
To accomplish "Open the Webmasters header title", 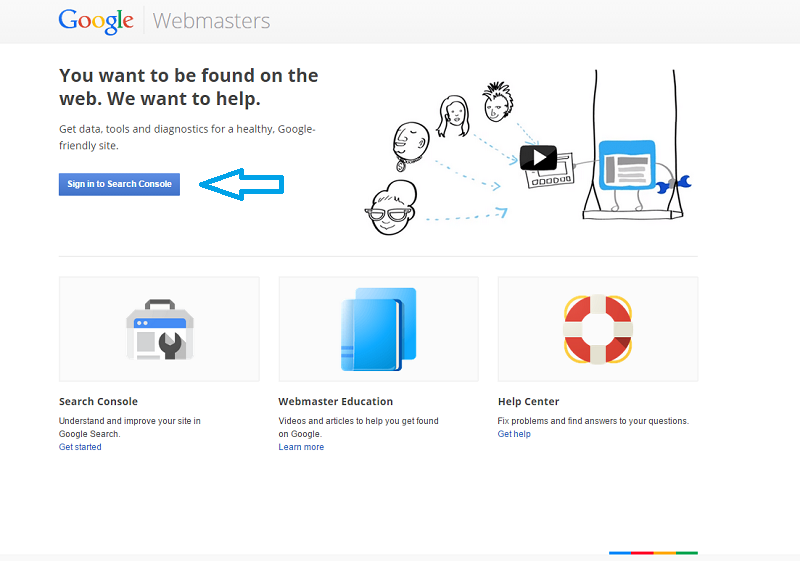I will pyautogui.click(x=211, y=21).
